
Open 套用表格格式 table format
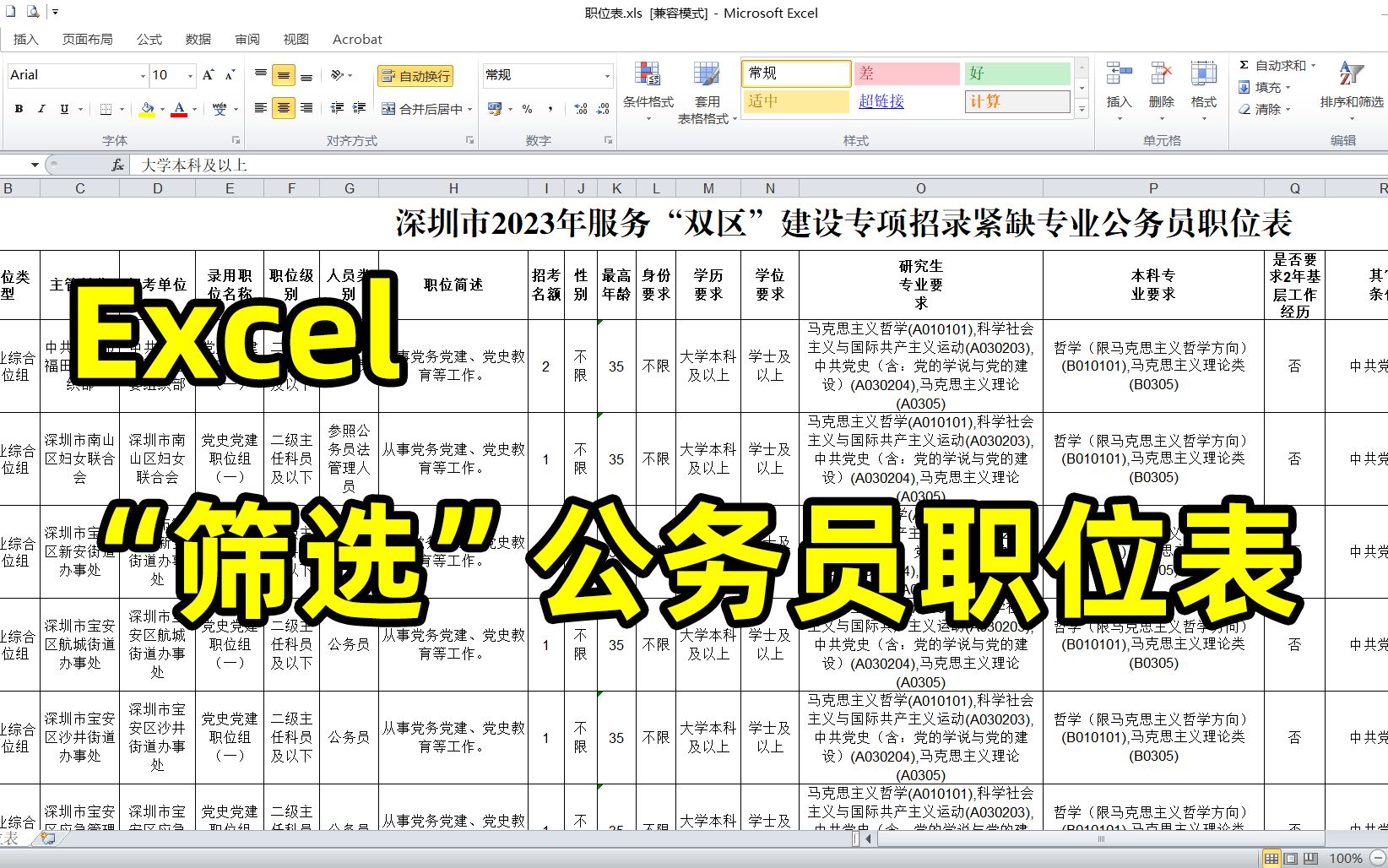pyautogui.click(x=708, y=93)
